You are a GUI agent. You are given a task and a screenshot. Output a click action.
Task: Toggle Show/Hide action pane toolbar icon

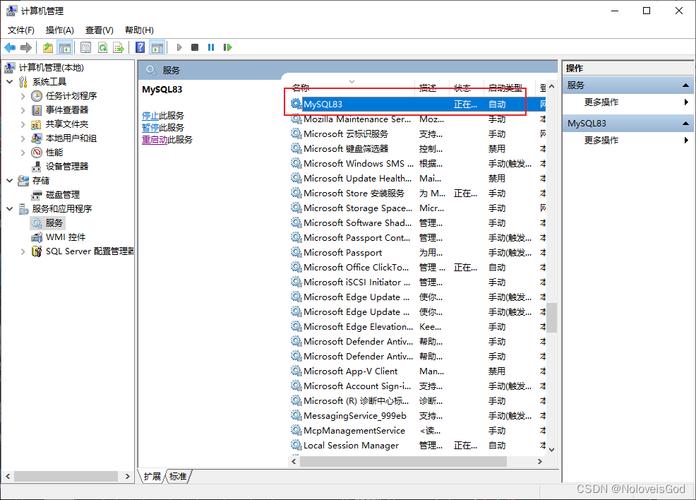pyautogui.click(x=157, y=47)
